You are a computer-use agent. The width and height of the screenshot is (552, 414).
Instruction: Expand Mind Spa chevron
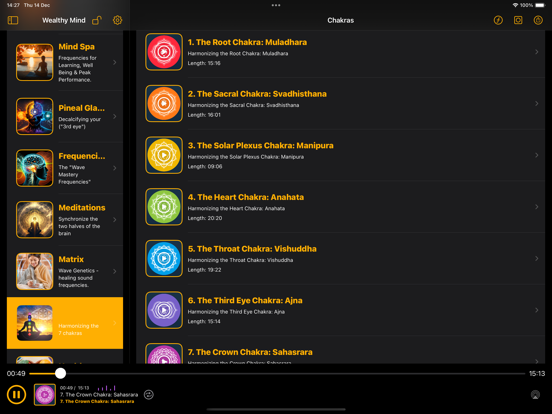click(x=115, y=62)
